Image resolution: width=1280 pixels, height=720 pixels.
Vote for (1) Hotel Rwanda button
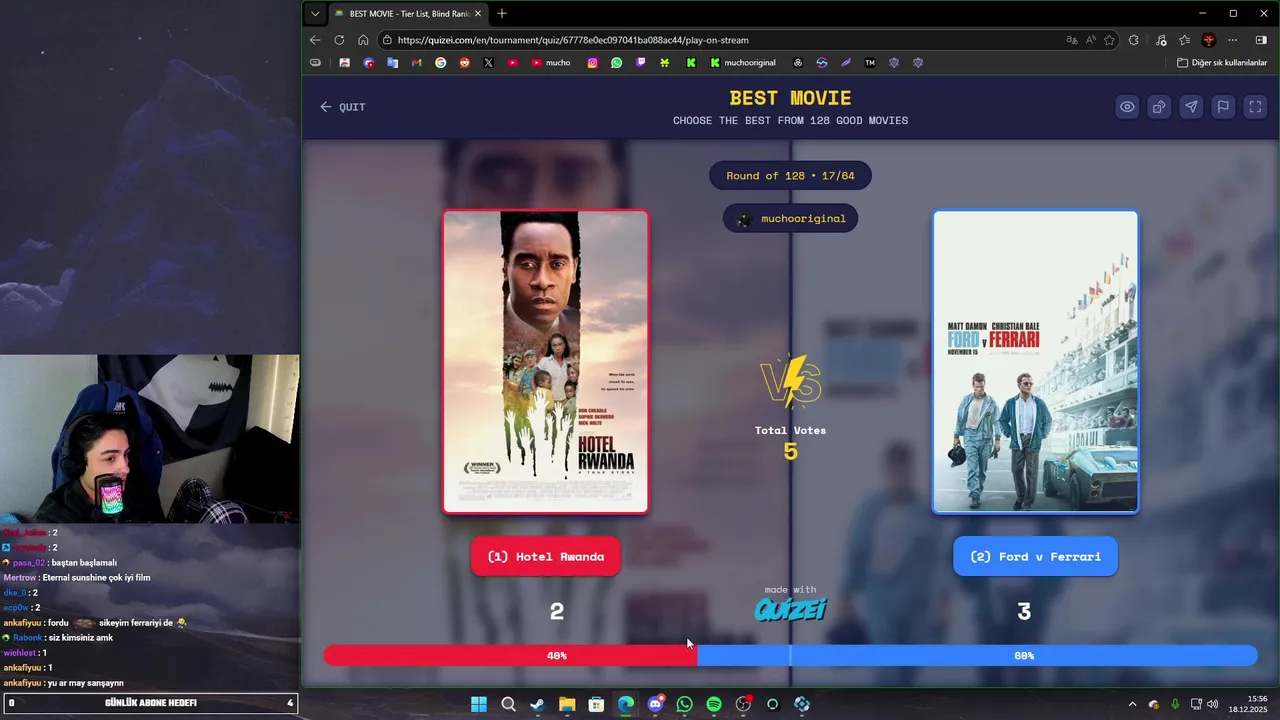[x=545, y=556]
